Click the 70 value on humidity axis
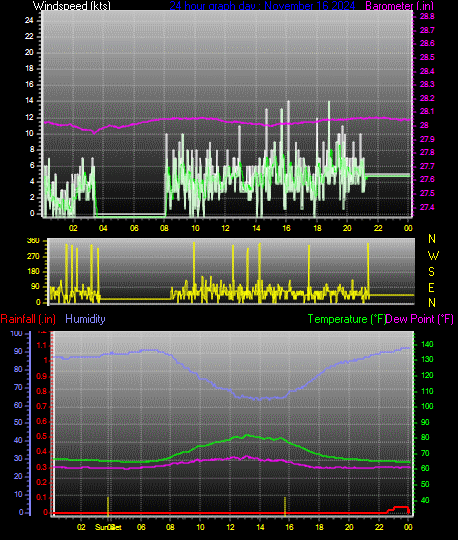458x540 pixels. pyautogui.click(x=18, y=387)
